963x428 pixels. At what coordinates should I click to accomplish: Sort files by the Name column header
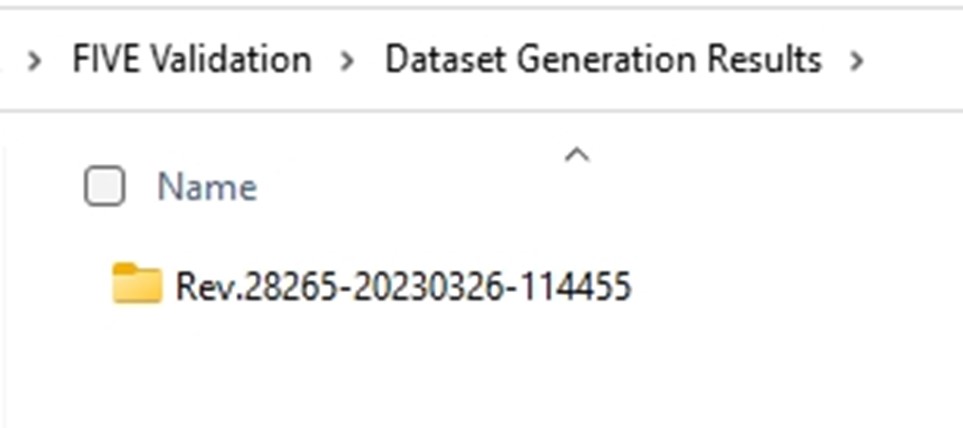pyautogui.click(x=207, y=187)
